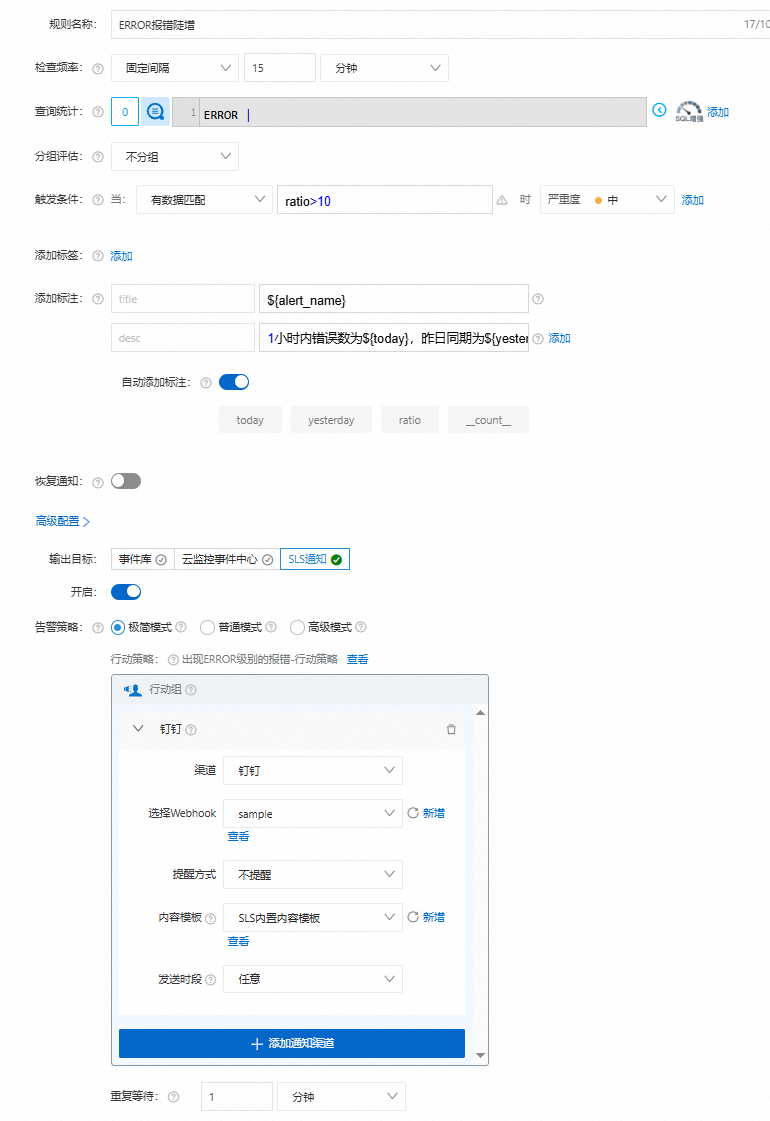Toggle the 开启 switch
The width and height of the screenshot is (770, 1121).
tap(126, 592)
